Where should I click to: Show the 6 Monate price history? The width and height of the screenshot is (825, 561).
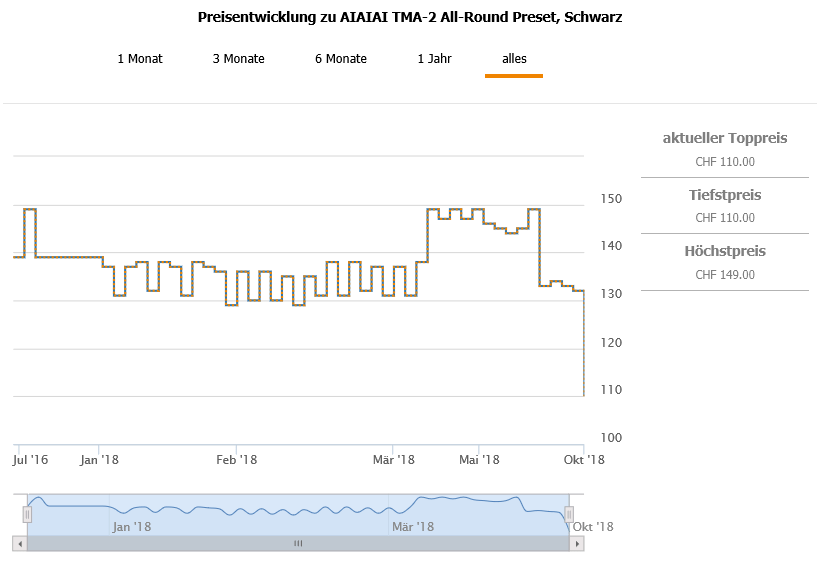(x=340, y=59)
